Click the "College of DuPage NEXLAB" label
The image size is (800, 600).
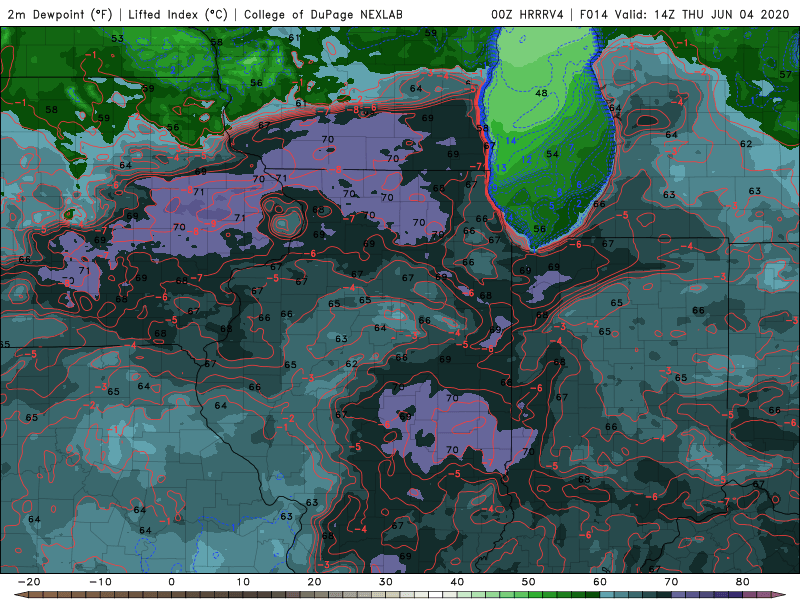[323, 14]
